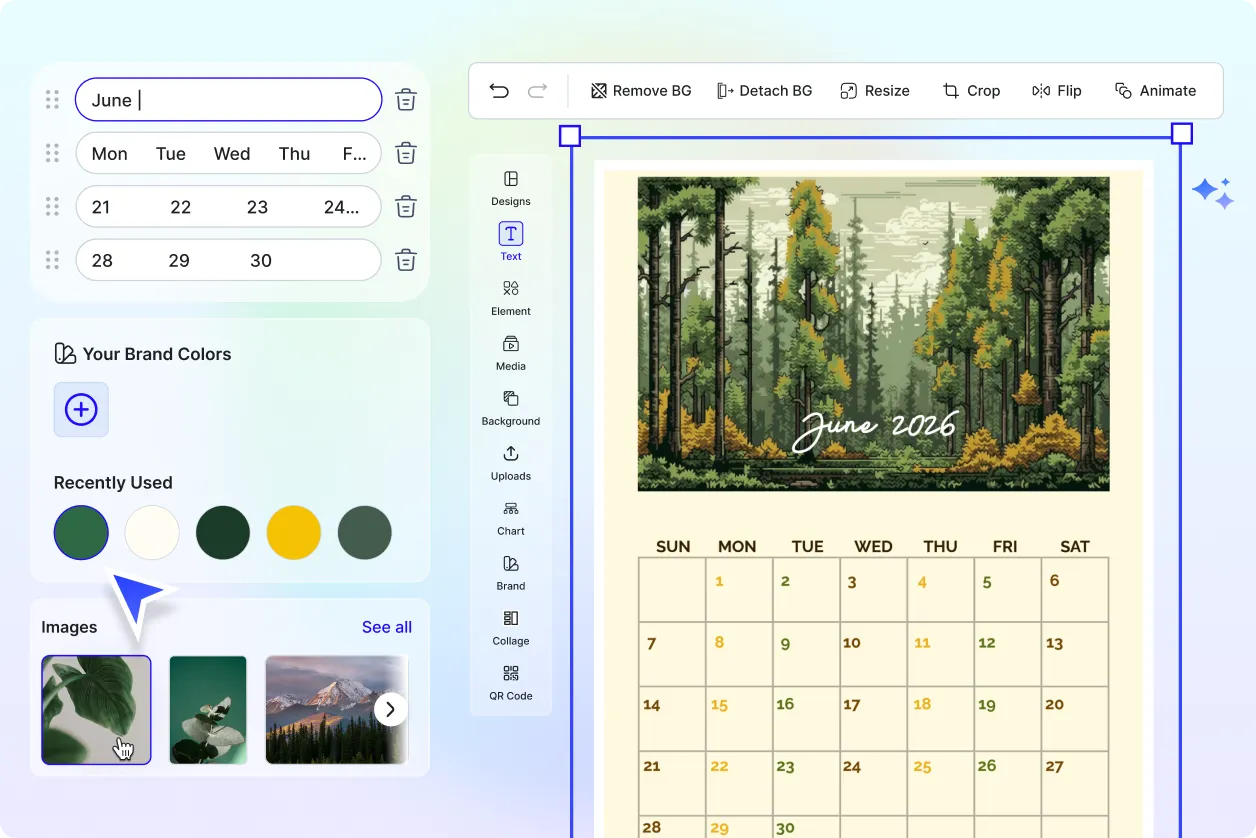Click the 'SUN' calendar header

(673, 546)
